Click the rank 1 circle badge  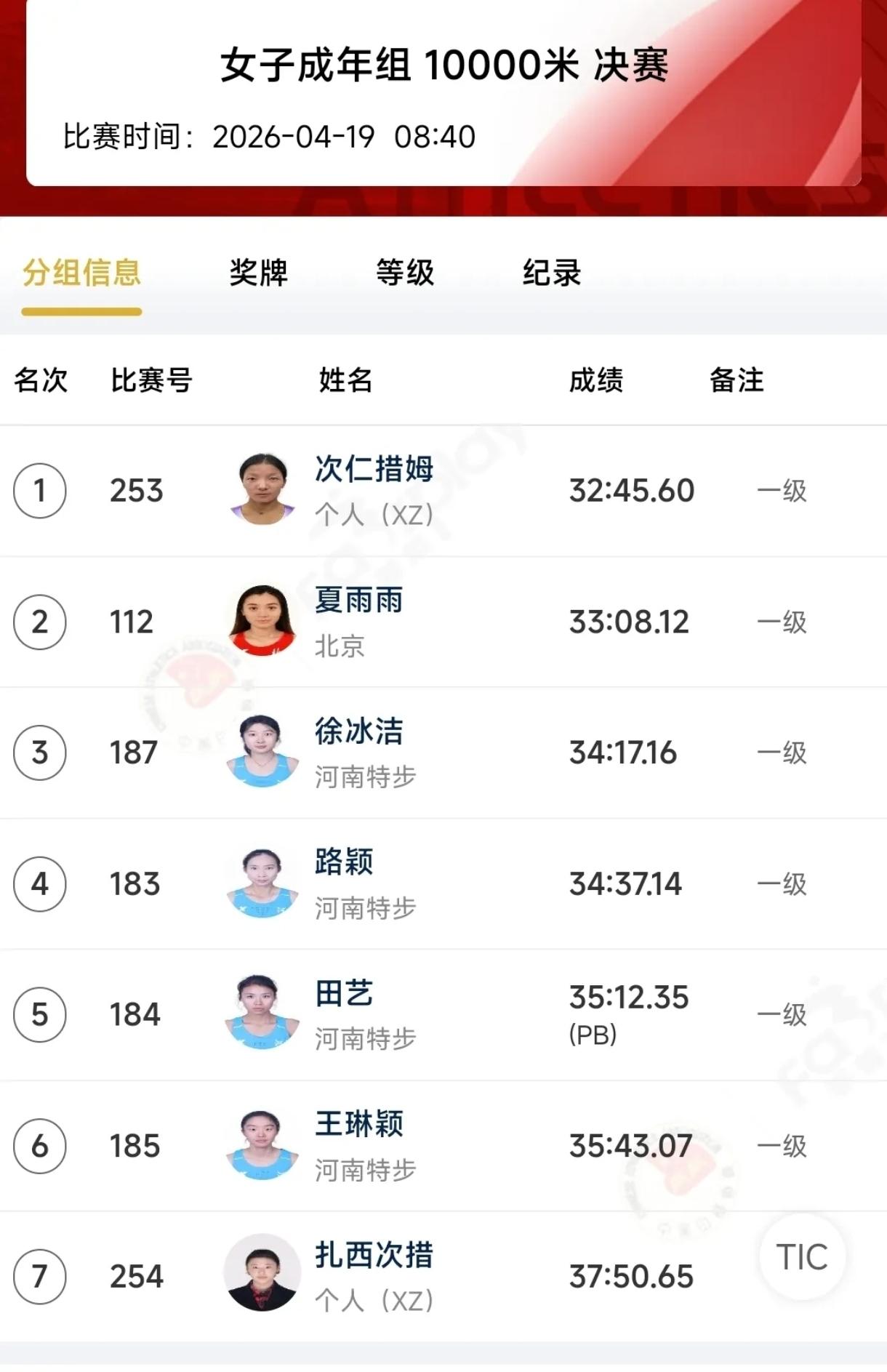click(x=40, y=491)
